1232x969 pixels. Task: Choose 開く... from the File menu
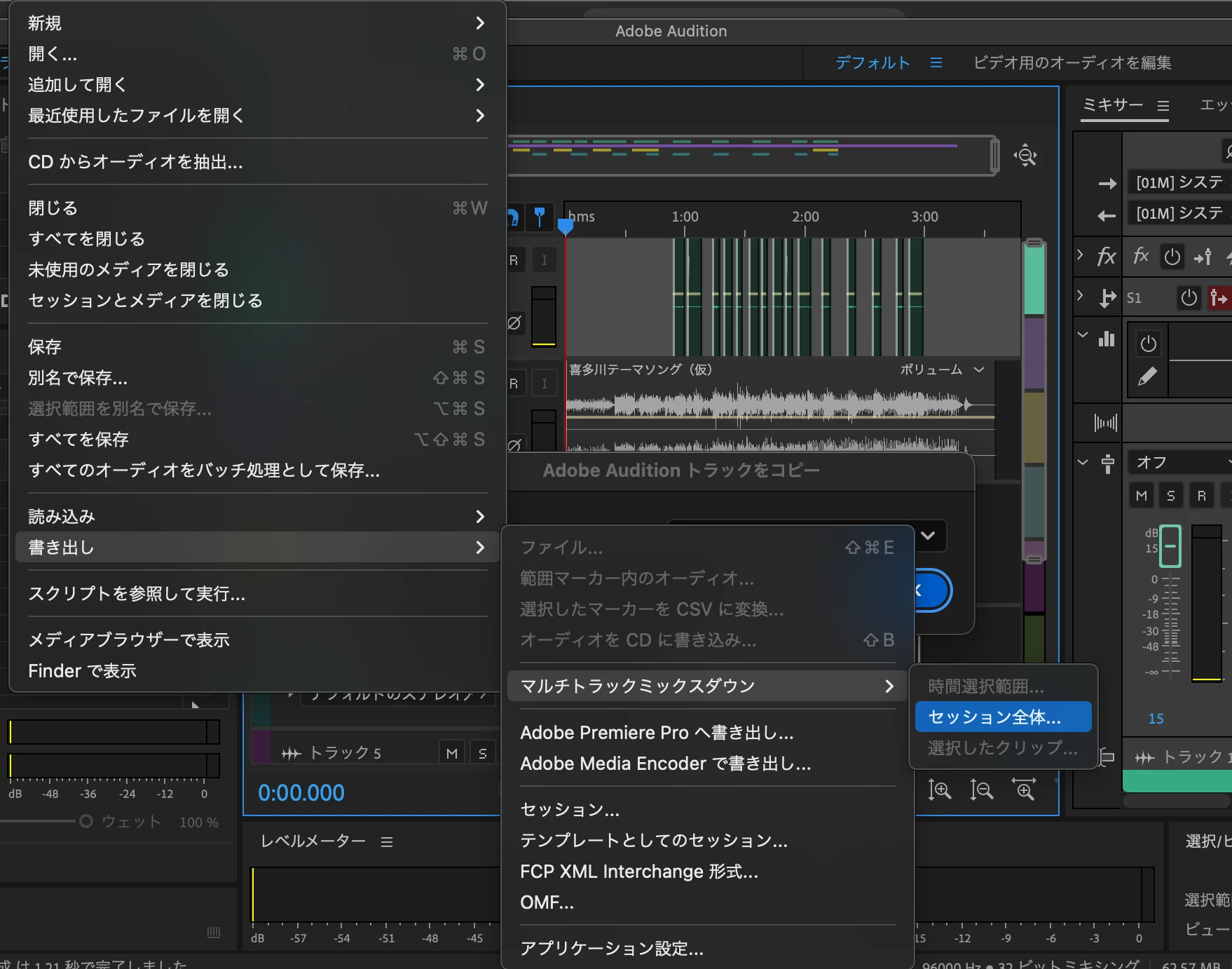[257, 54]
